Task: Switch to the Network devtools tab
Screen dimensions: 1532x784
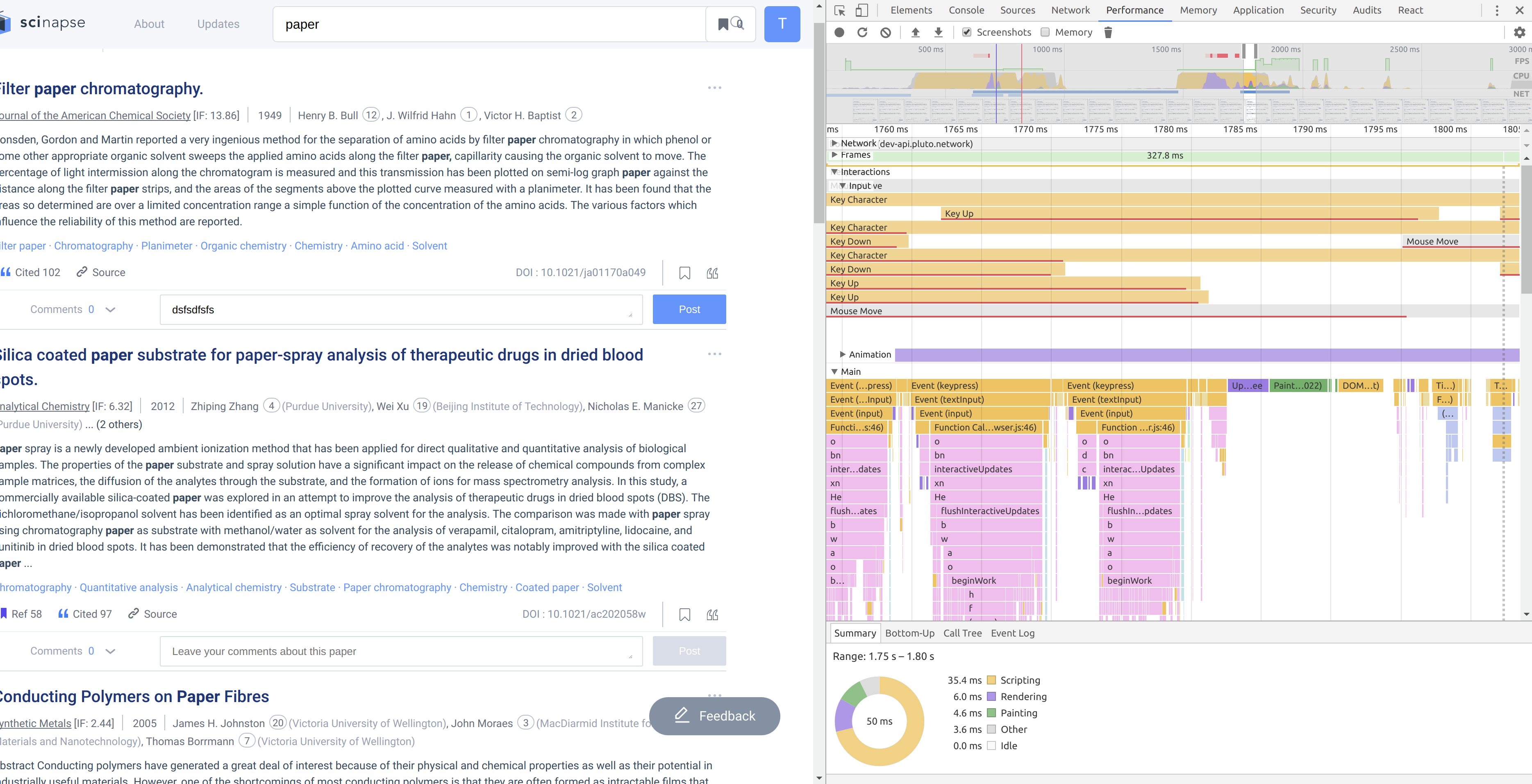Action: (1070, 10)
